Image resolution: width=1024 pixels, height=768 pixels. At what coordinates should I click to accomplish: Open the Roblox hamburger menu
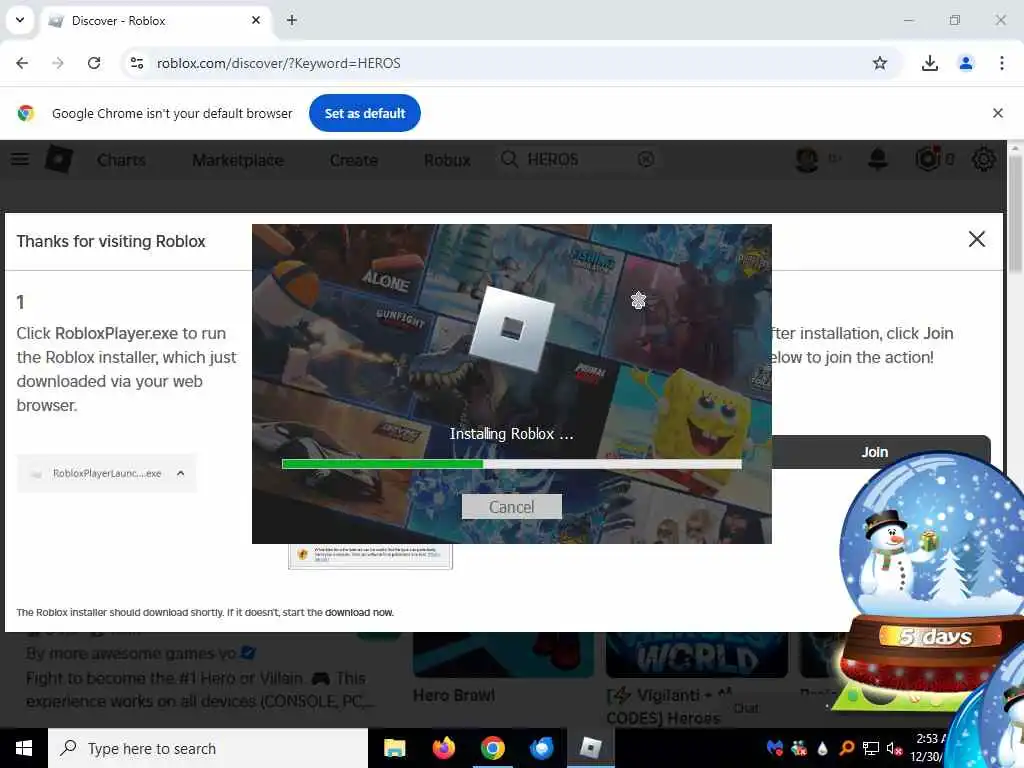click(20, 159)
